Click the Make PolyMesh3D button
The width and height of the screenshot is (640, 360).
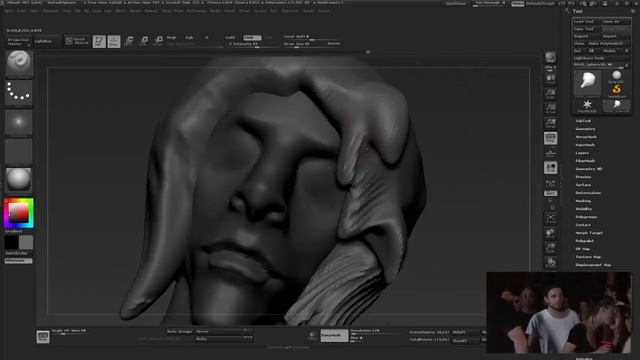[609, 44]
